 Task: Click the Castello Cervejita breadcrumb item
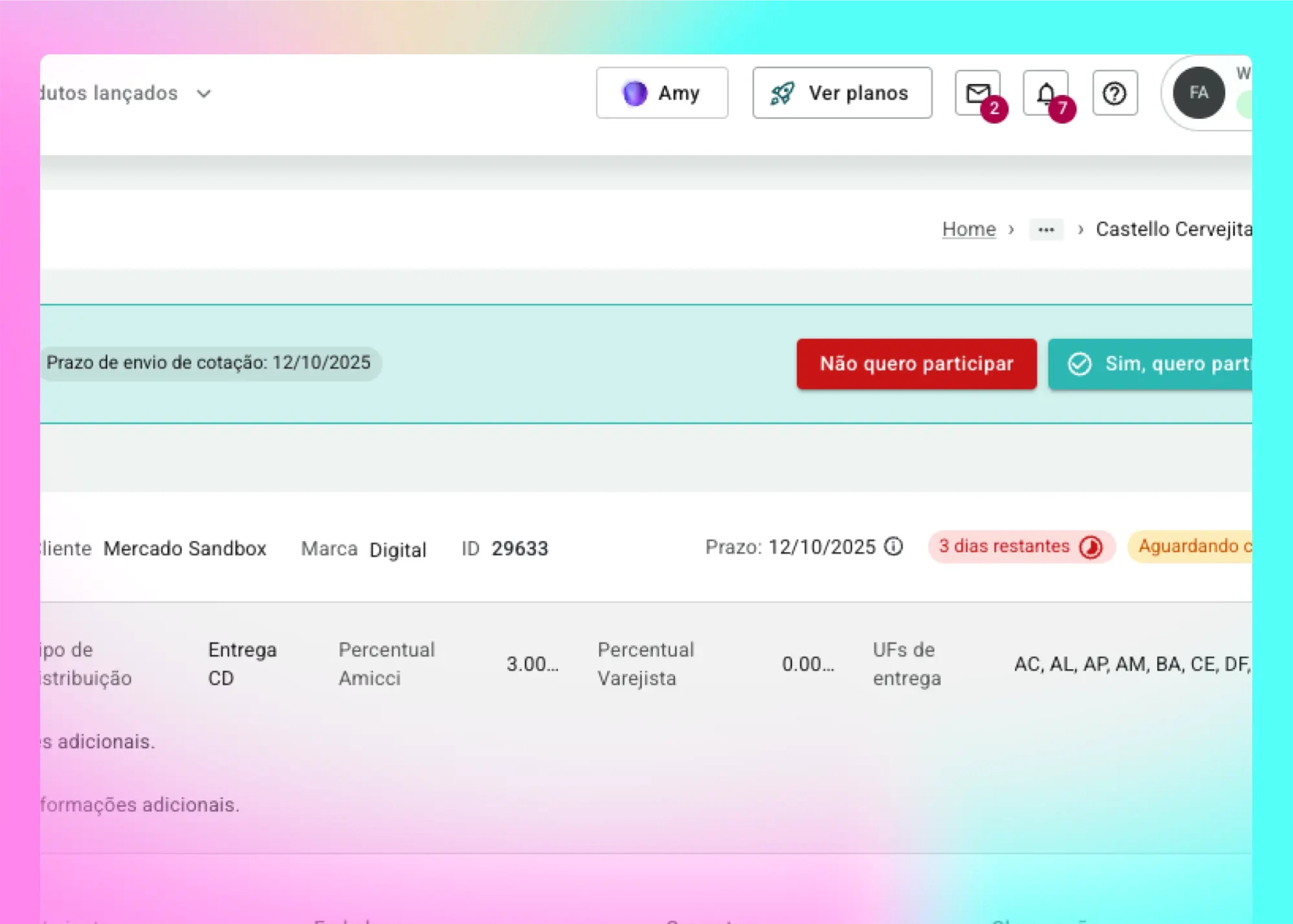[1173, 229]
